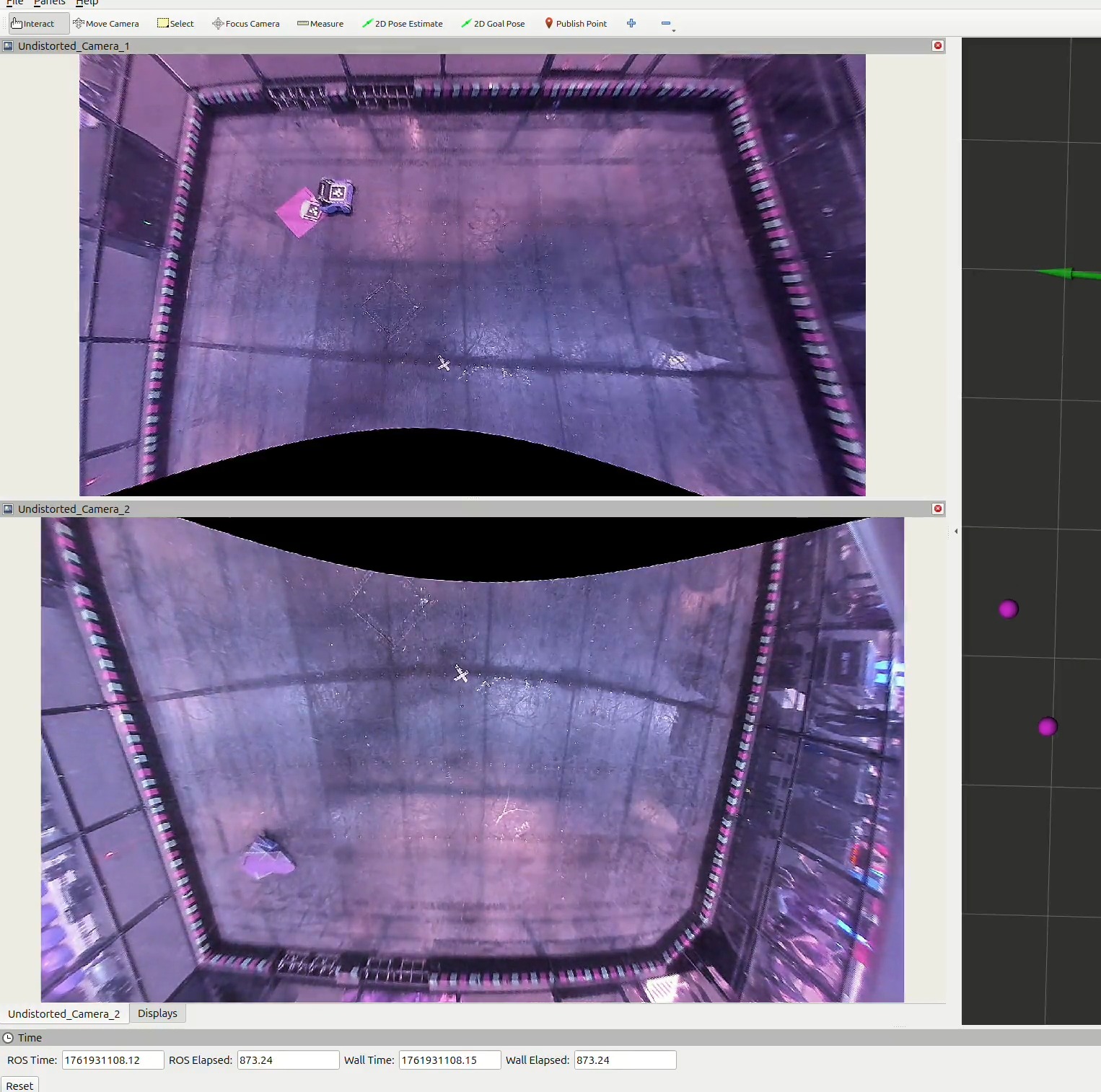This screenshot has width=1101, height=1092.
Task: Select the Interact tool
Action: pos(39,24)
